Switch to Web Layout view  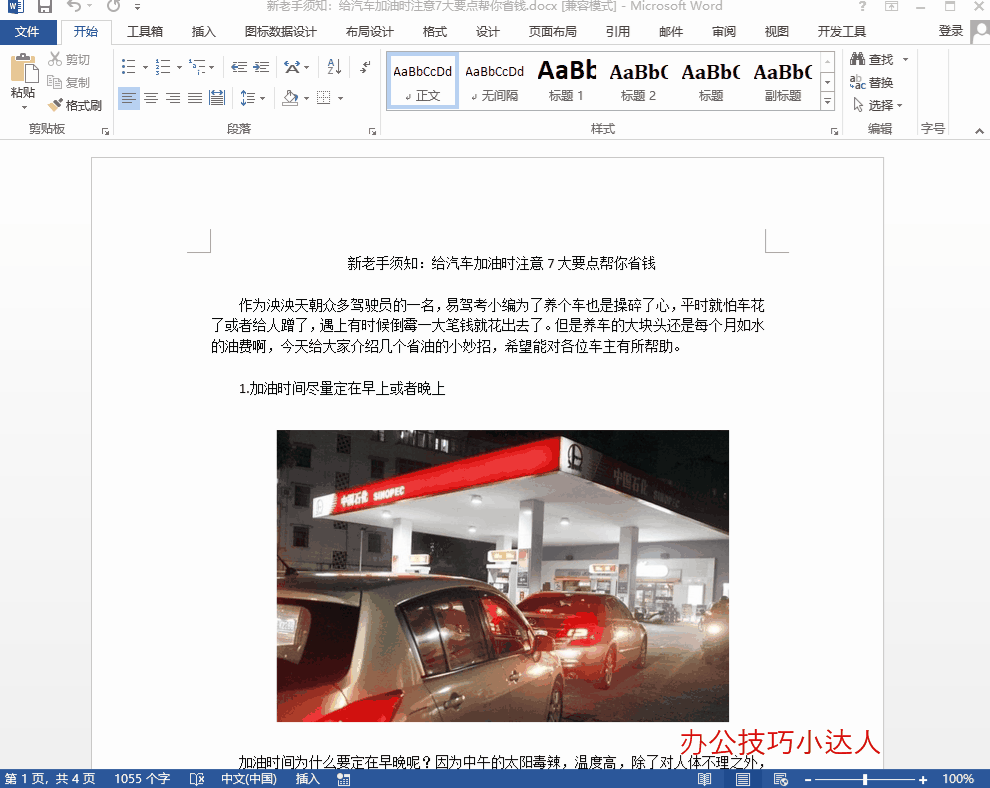[780, 779]
